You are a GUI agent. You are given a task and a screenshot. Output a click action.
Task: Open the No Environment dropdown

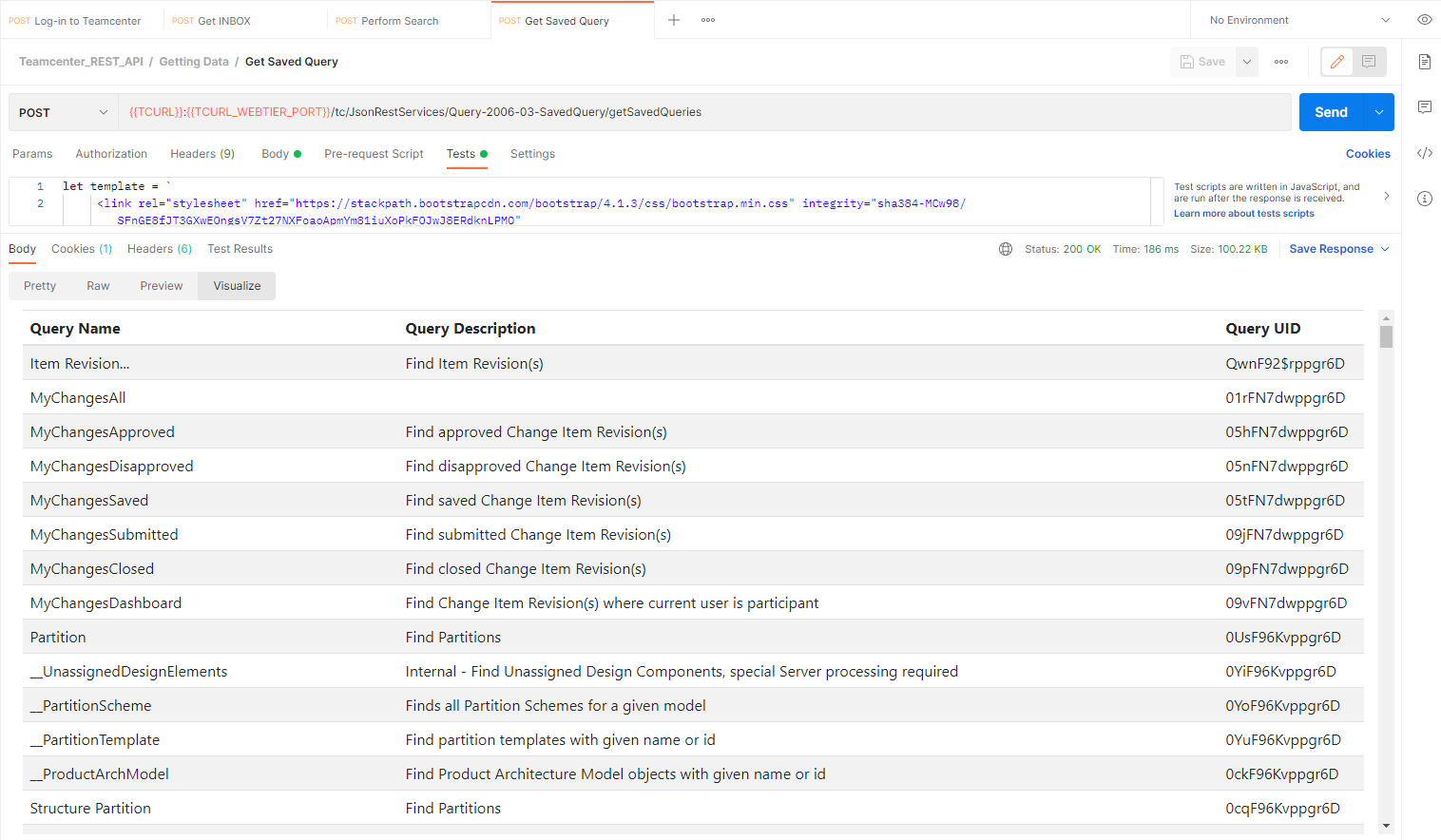[1298, 20]
